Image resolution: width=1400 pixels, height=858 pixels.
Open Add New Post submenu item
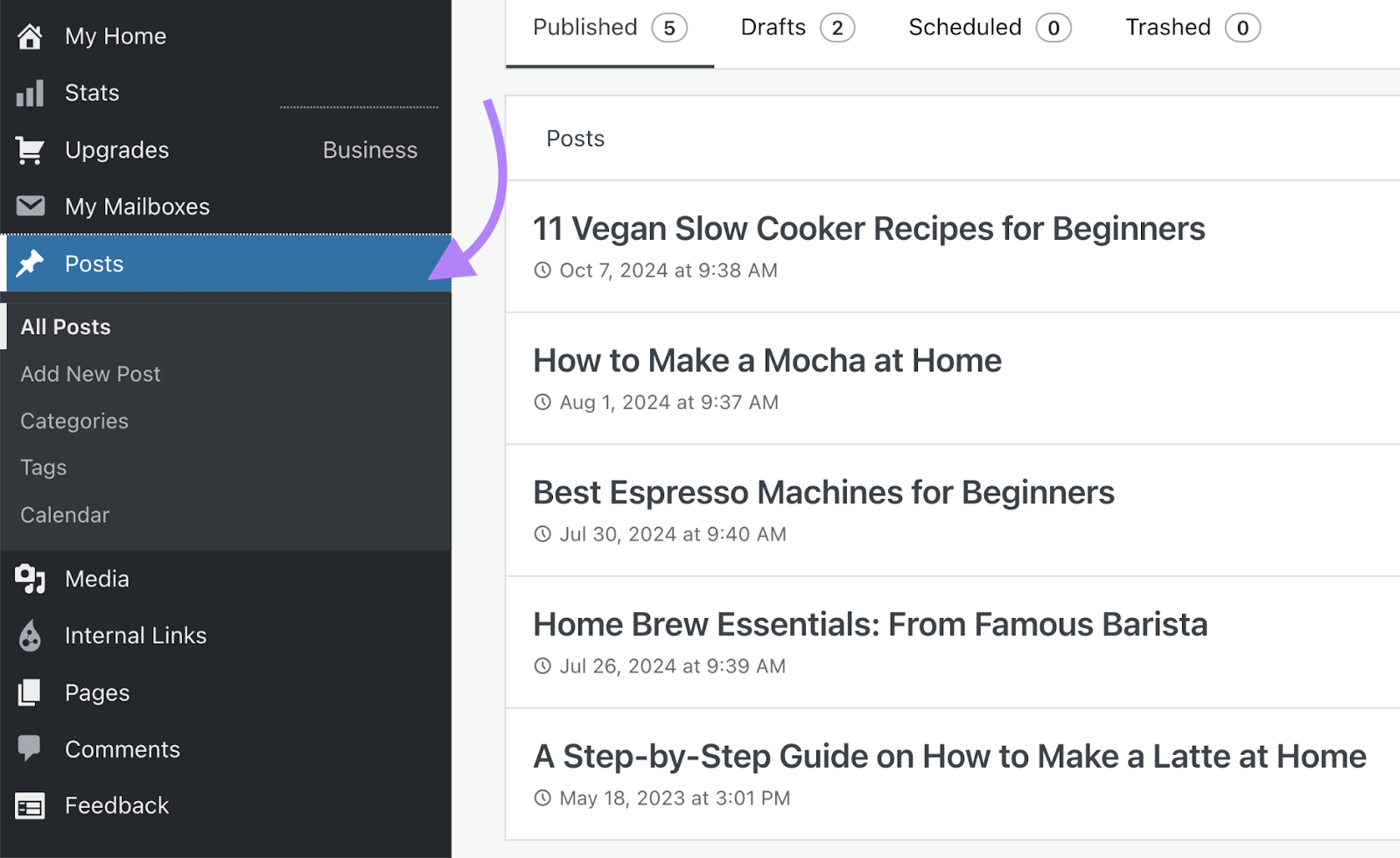coord(90,374)
